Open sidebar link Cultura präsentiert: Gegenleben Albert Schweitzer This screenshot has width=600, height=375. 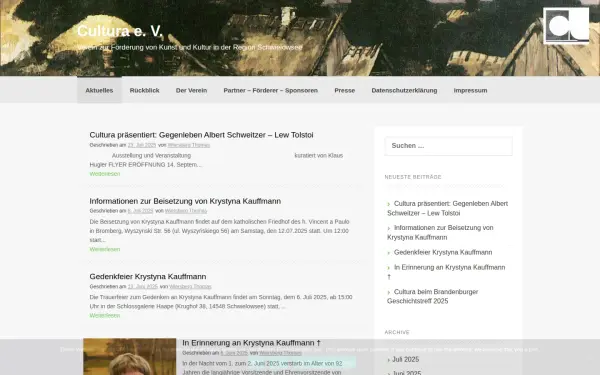coord(448,208)
